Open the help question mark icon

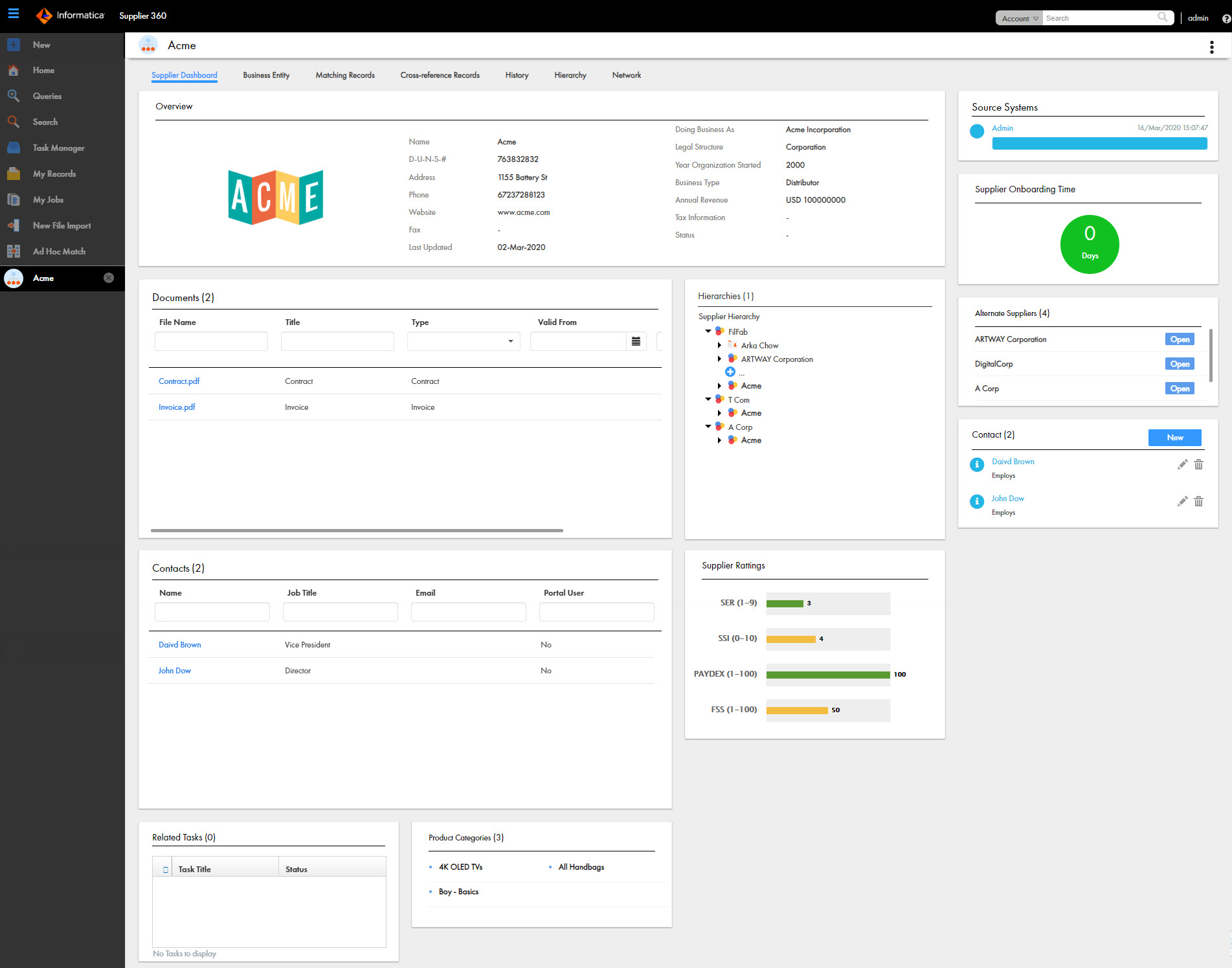click(x=1226, y=19)
